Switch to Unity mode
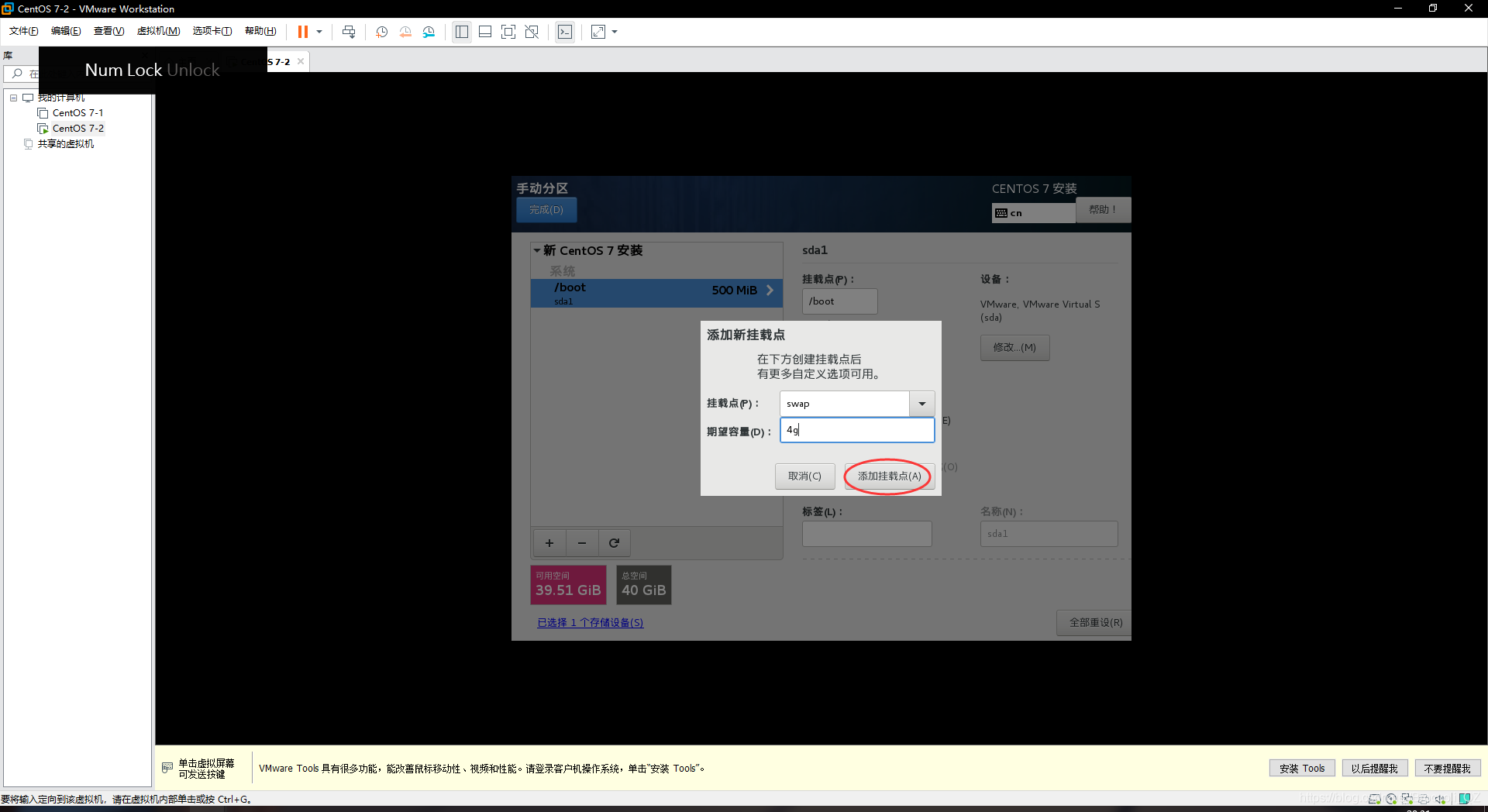 click(532, 32)
